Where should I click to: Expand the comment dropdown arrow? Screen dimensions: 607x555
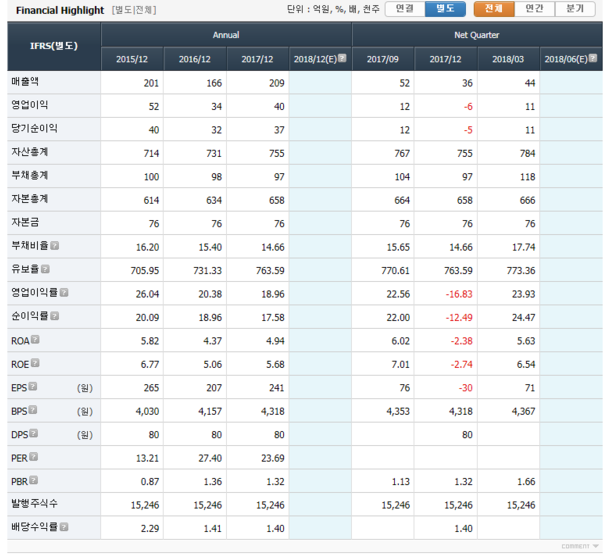tap(595, 546)
